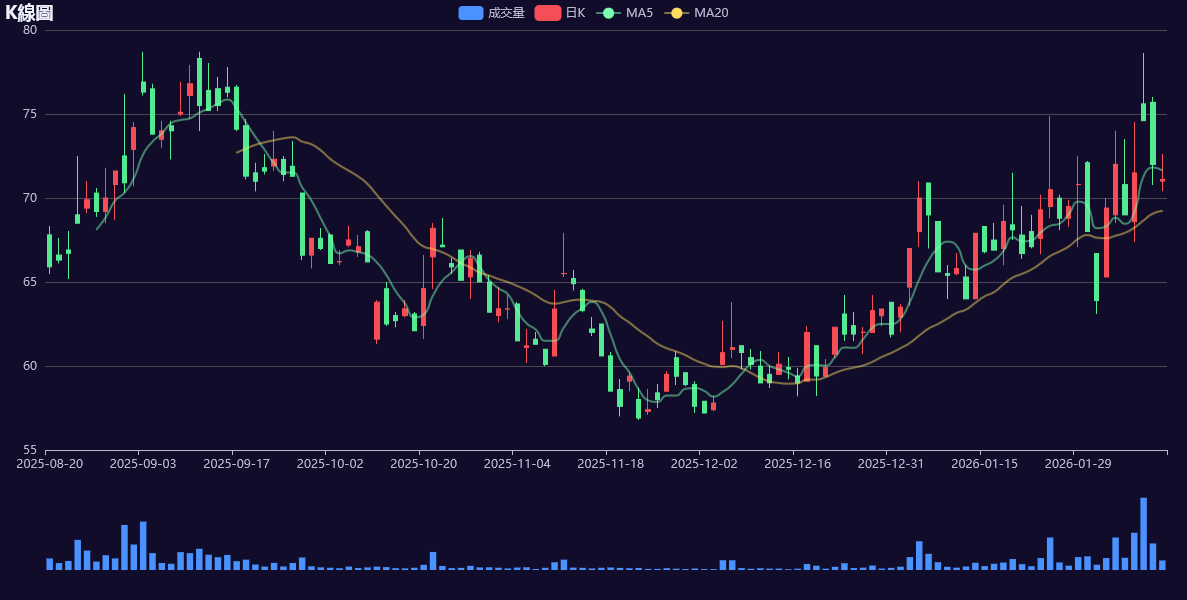Select the 2025-12-31 date on the x-axis
Screen dimensions: 1187x600
point(891,463)
